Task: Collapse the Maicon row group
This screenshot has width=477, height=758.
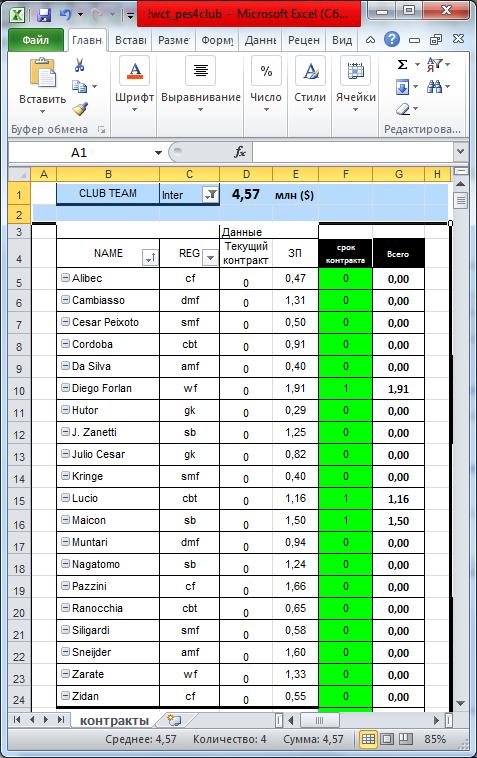Action: click(65, 520)
